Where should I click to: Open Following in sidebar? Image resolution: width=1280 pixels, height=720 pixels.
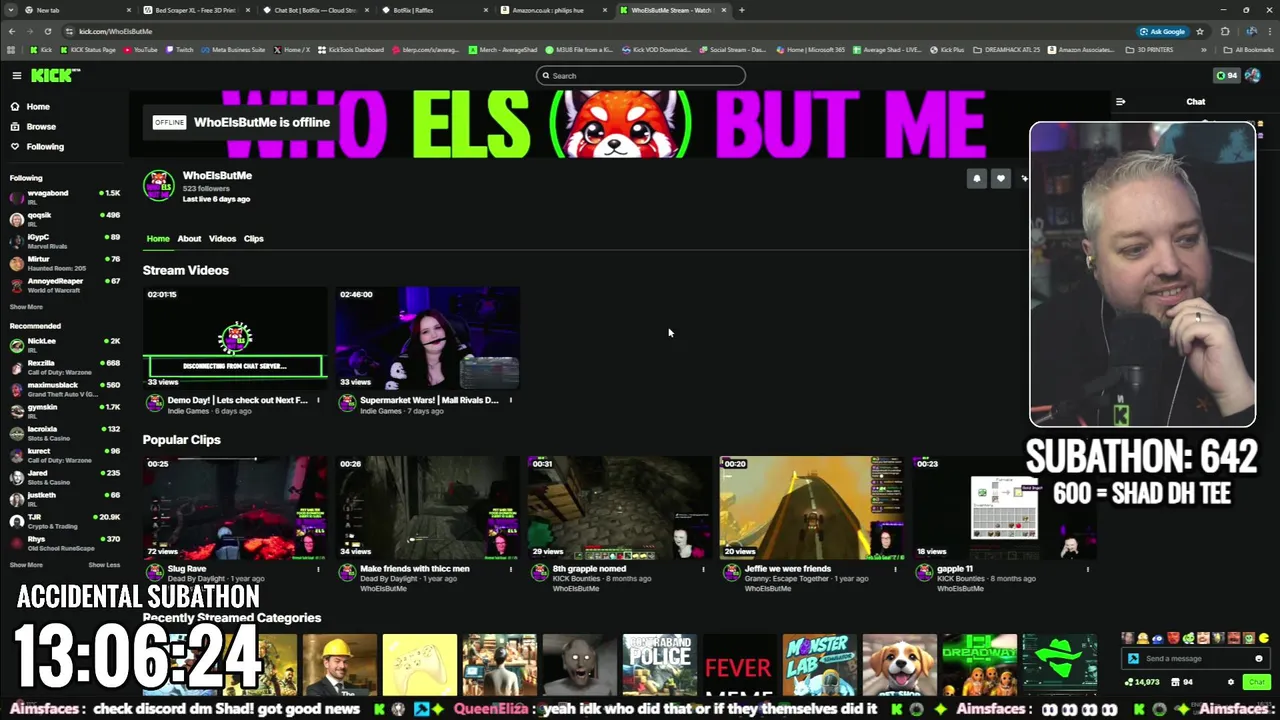click(x=37, y=146)
